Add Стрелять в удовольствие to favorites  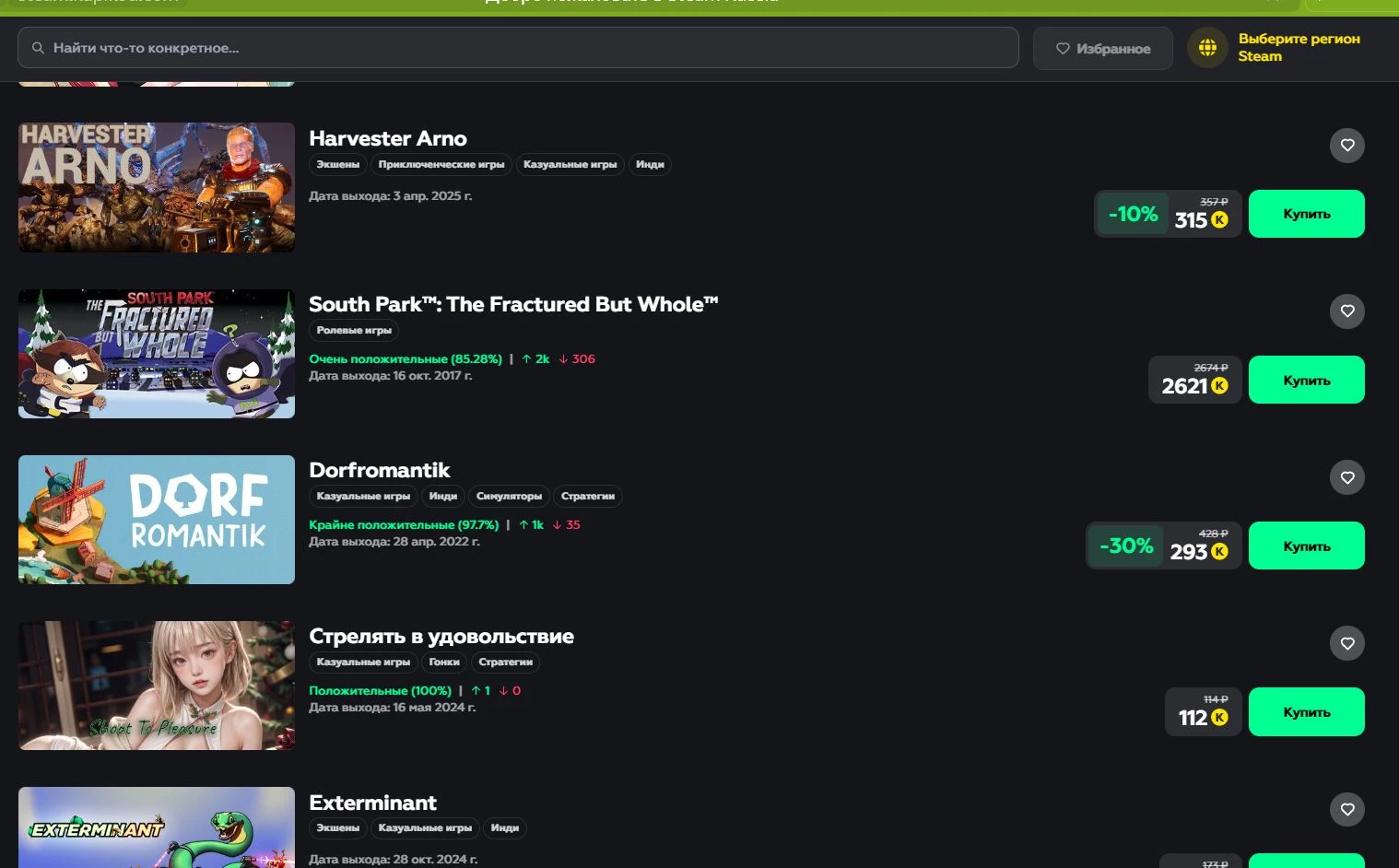coord(1346,643)
